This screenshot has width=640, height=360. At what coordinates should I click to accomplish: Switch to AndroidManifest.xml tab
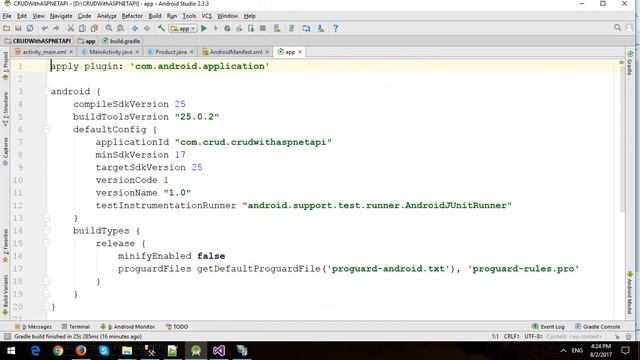(x=236, y=52)
